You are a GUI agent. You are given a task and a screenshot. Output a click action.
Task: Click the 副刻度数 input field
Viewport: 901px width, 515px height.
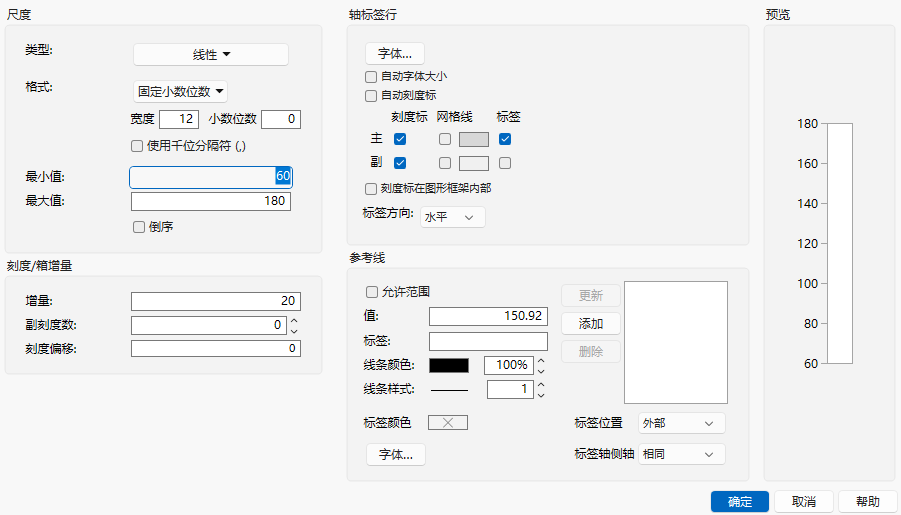click(209, 325)
